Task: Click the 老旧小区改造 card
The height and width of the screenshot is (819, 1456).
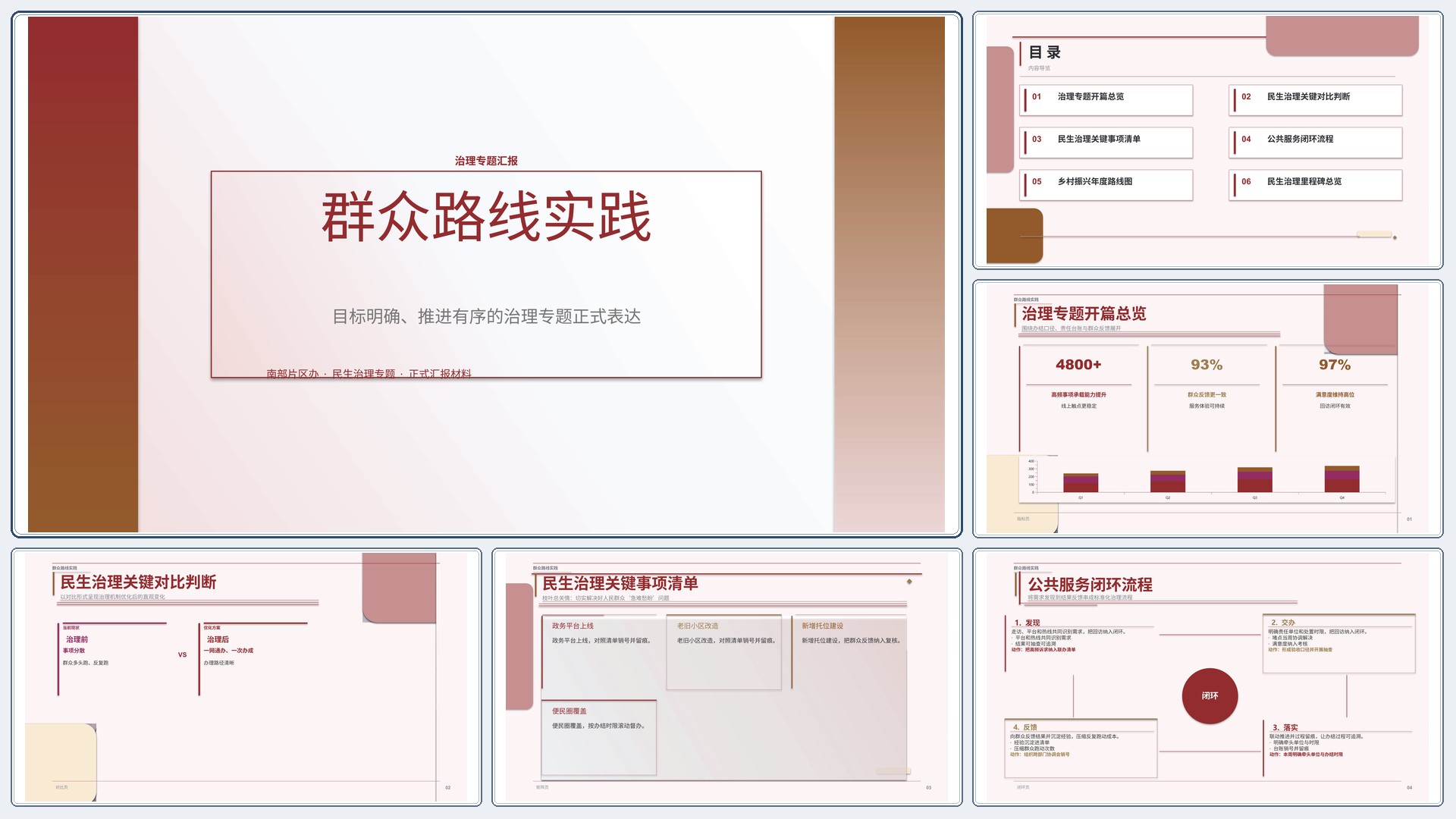Action: click(724, 652)
